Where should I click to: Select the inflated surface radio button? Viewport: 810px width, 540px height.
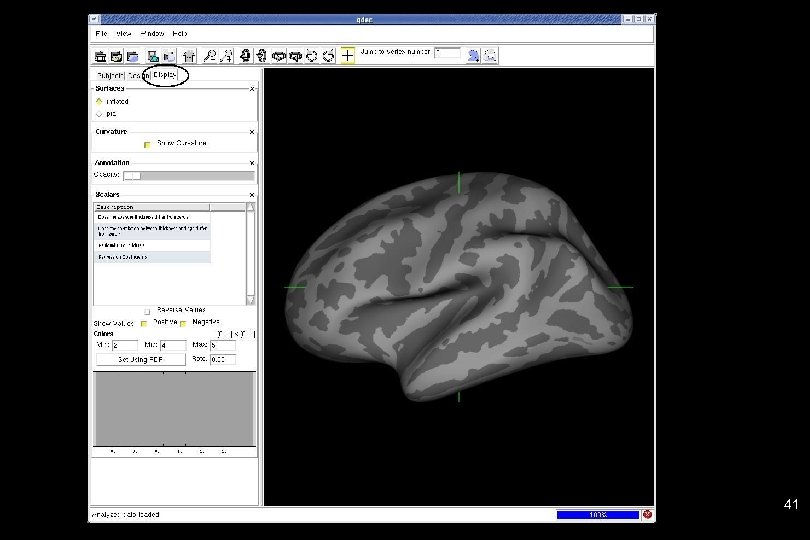click(99, 101)
